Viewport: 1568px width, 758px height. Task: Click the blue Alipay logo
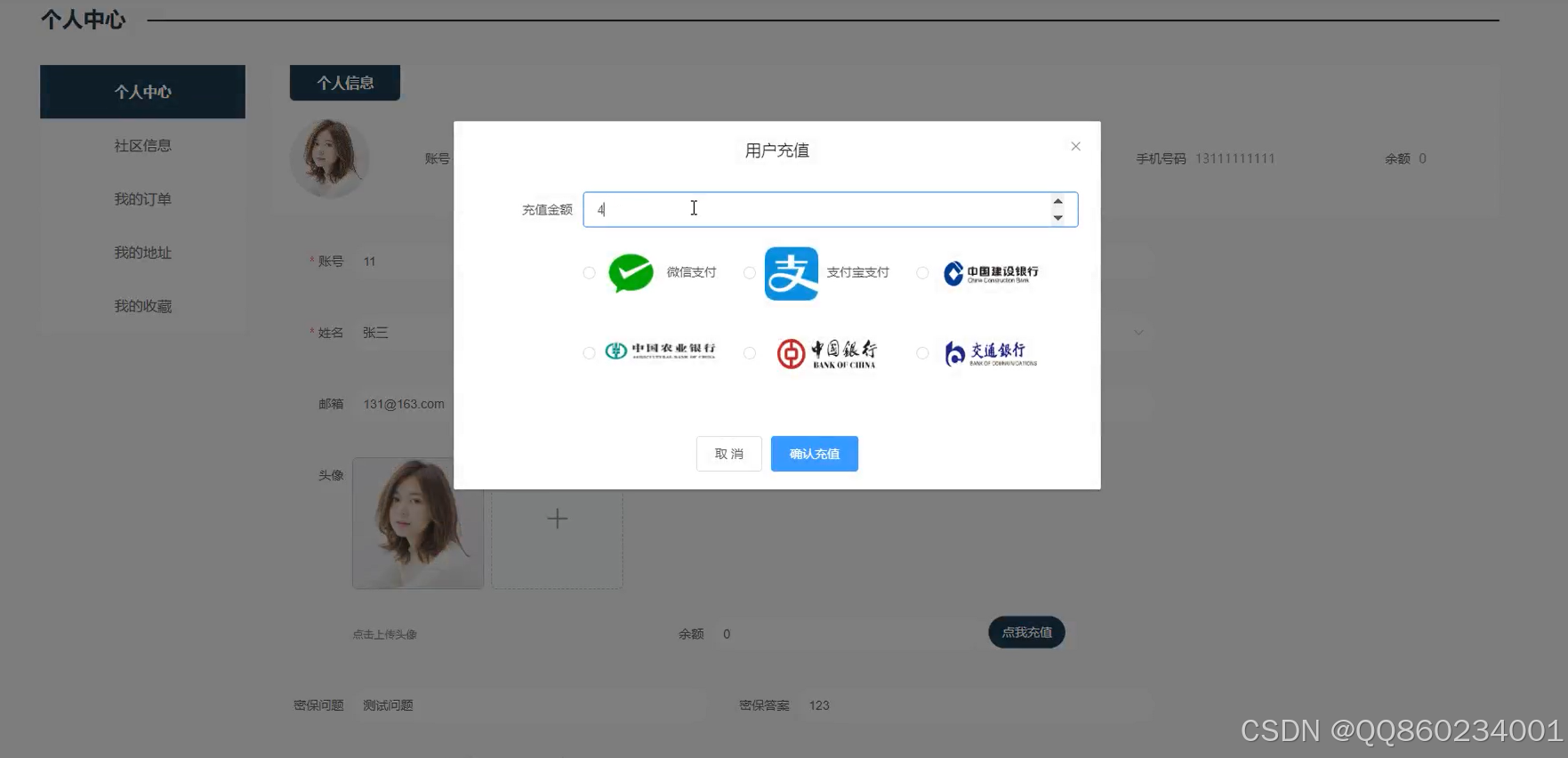tap(791, 273)
